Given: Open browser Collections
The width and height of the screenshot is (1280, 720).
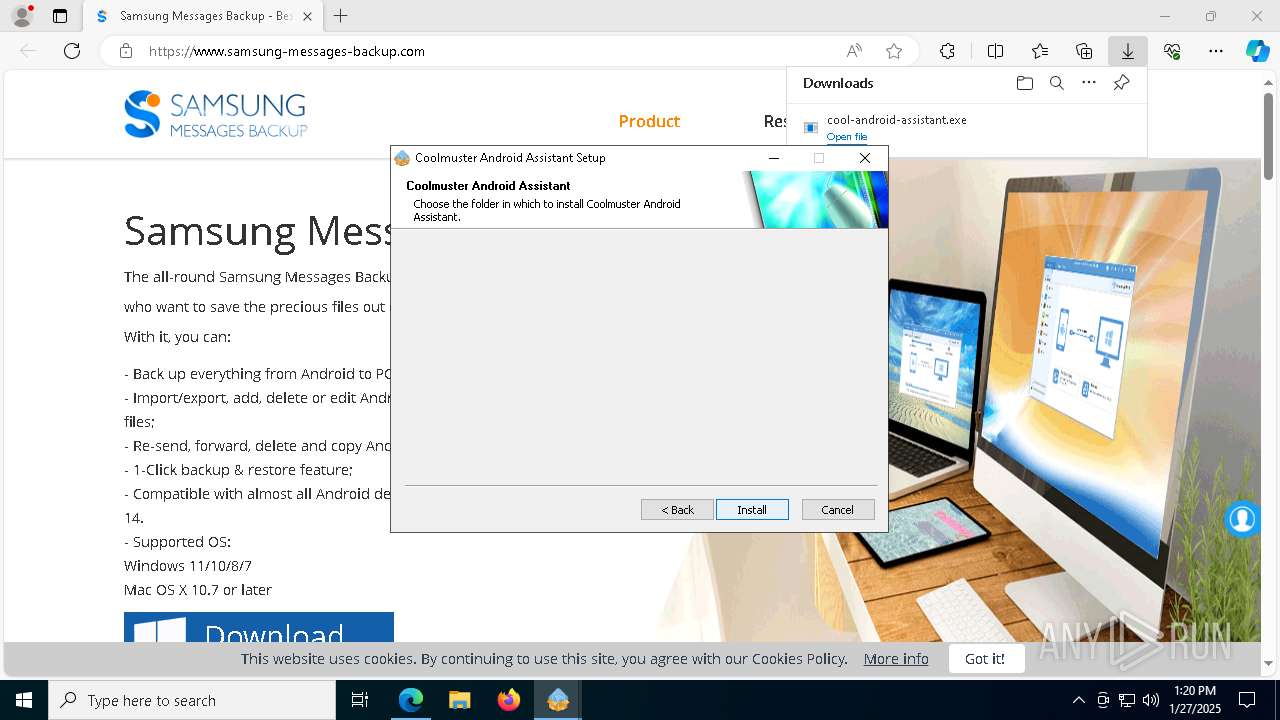Looking at the screenshot, I should (x=1084, y=51).
